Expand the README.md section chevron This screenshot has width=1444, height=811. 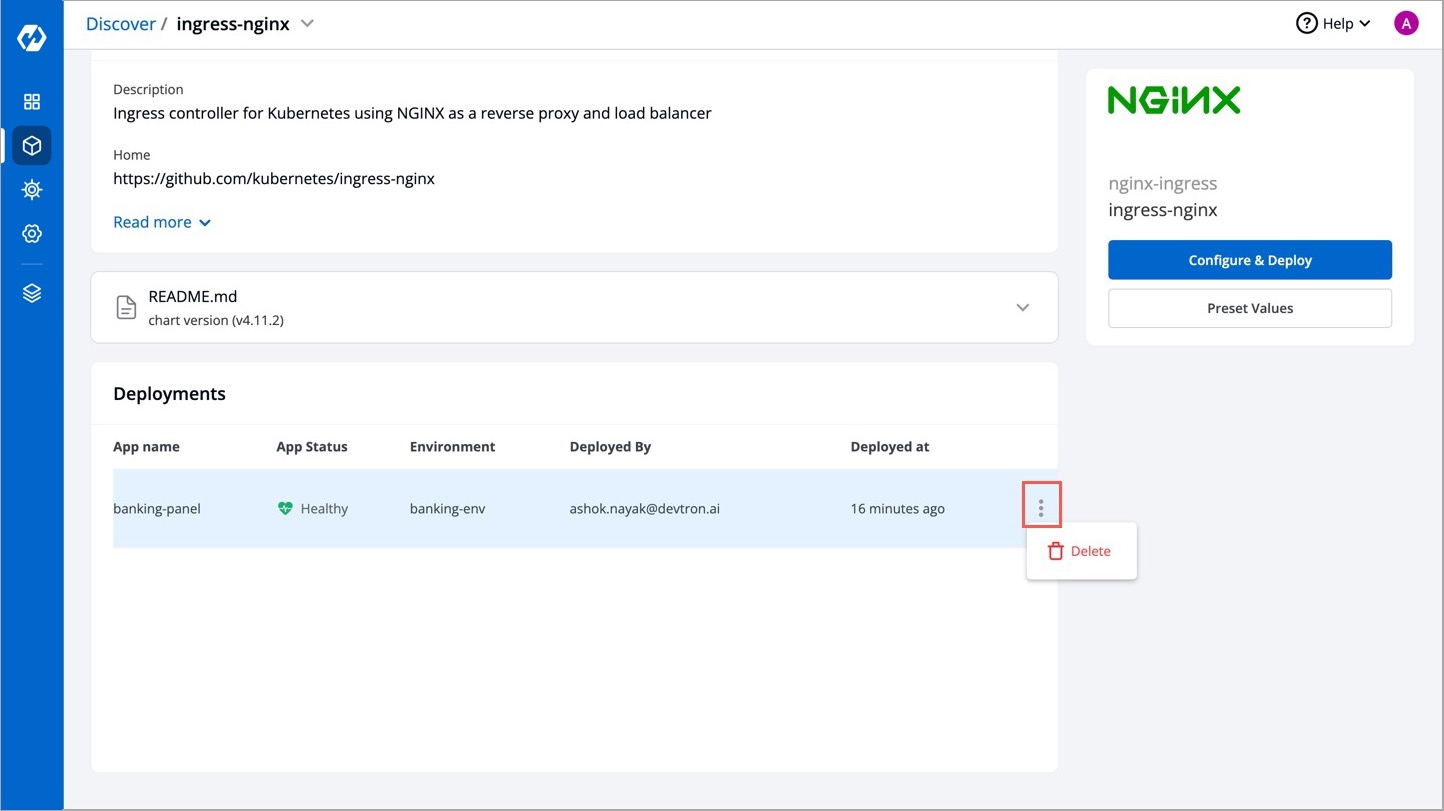click(1022, 307)
